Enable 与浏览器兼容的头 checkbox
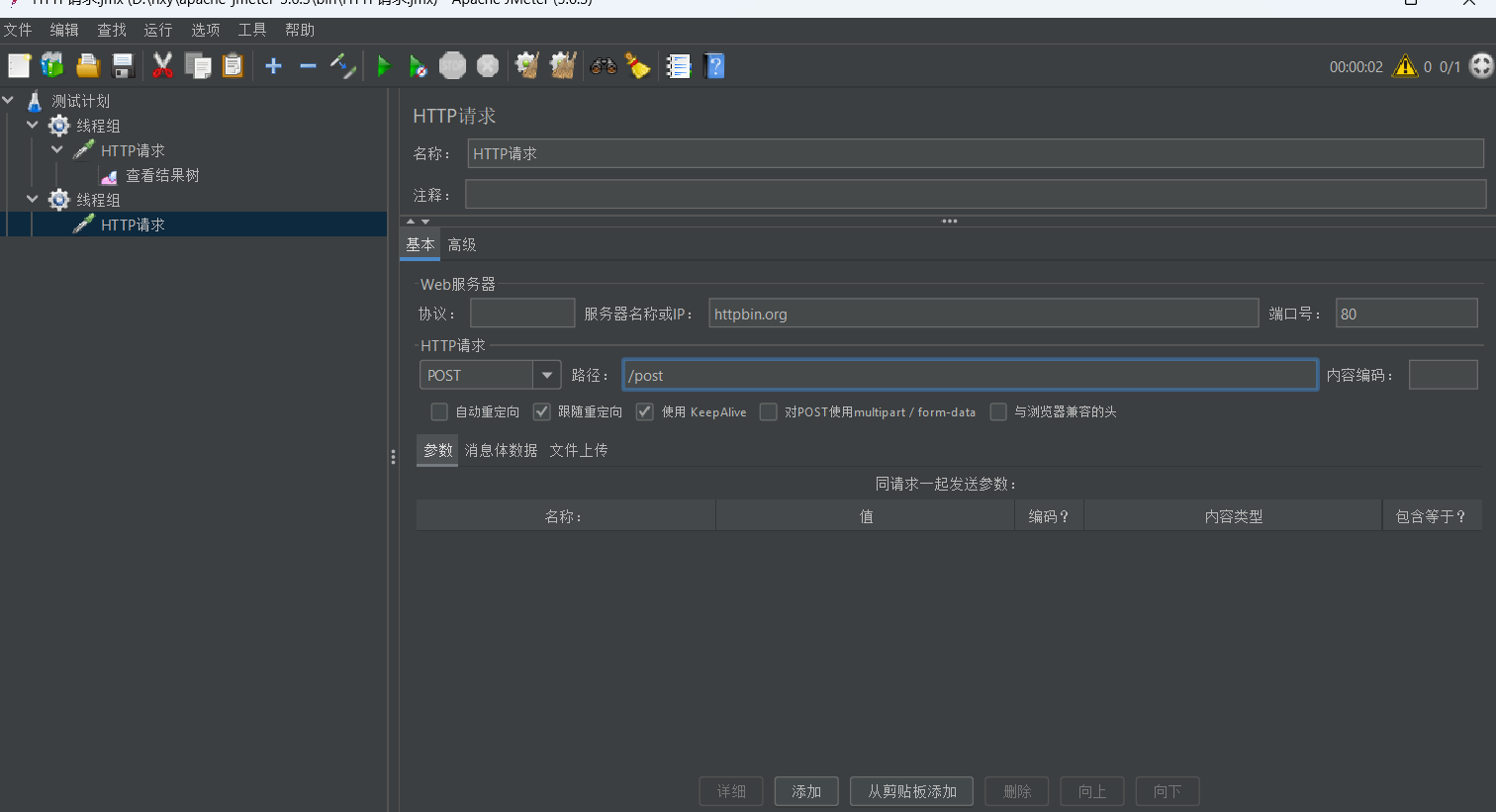1496x812 pixels. (x=998, y=411)
